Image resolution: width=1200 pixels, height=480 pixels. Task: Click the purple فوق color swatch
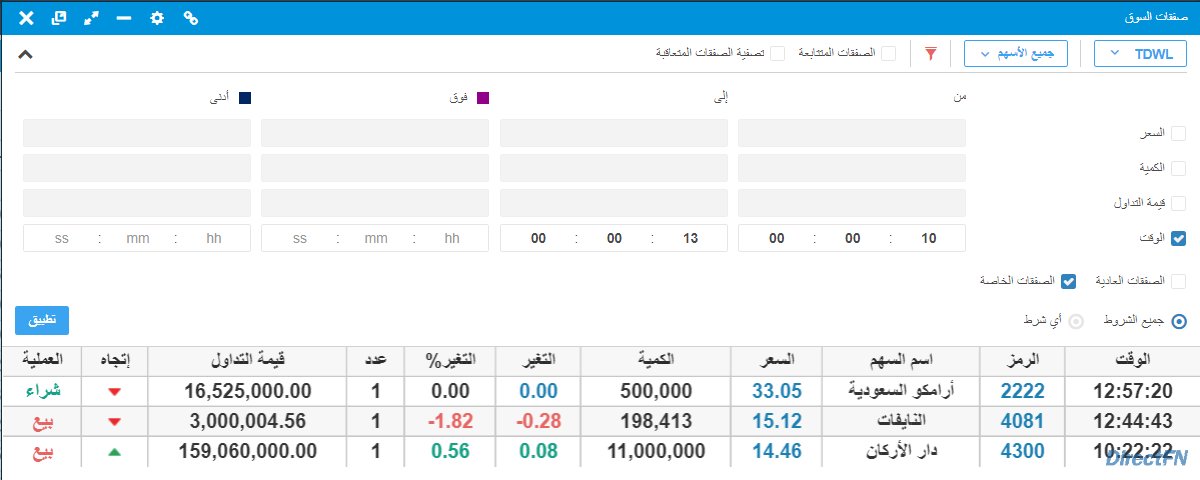[483, 98]
